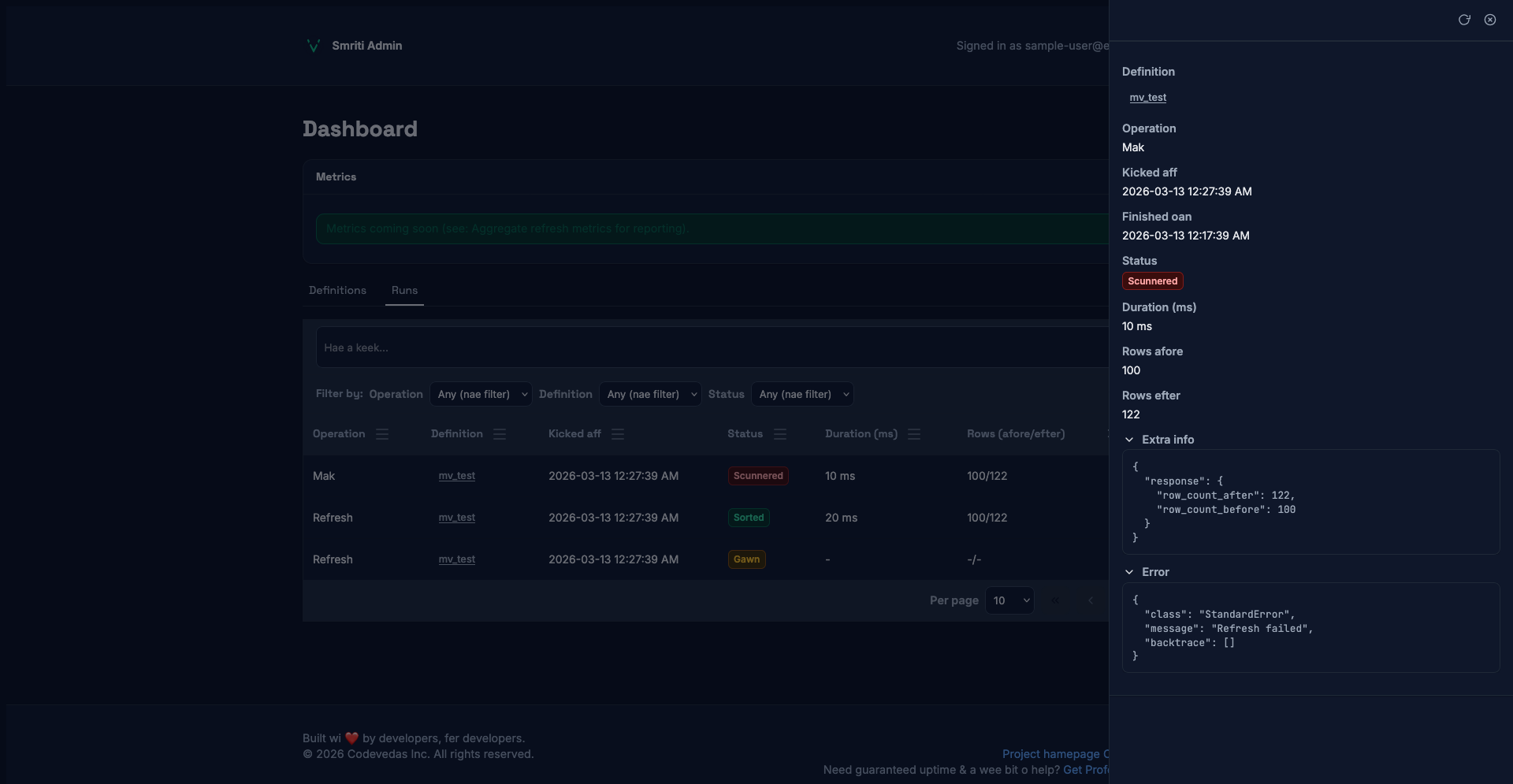Click the Project hamepage link in footer
1513x784 pixels.
point(1050,754)
